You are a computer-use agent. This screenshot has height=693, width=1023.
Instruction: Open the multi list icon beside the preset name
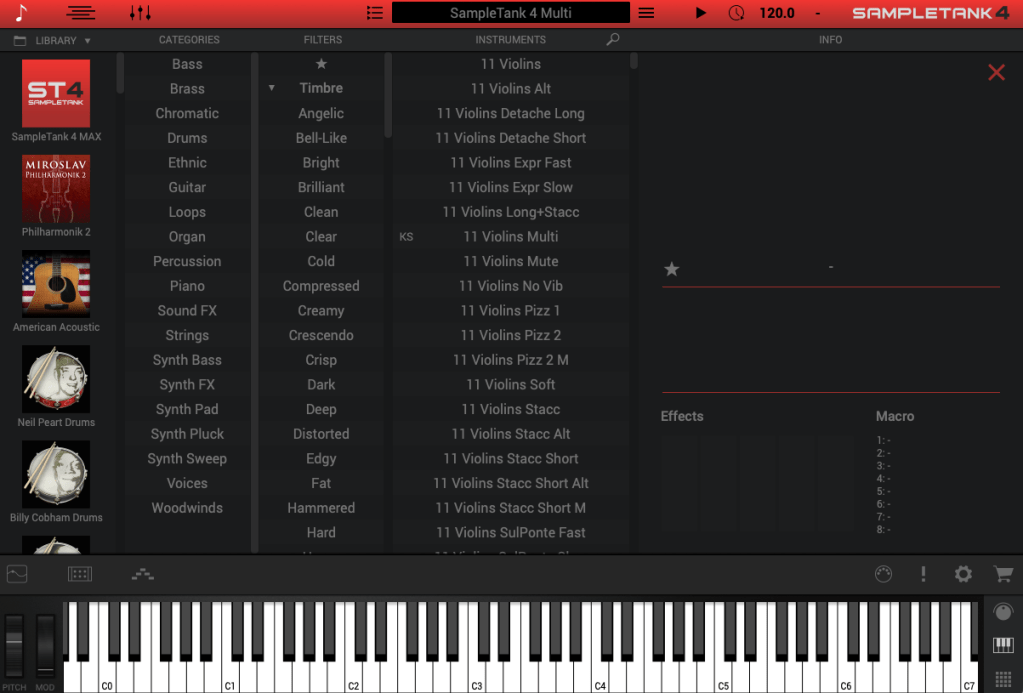375,13
